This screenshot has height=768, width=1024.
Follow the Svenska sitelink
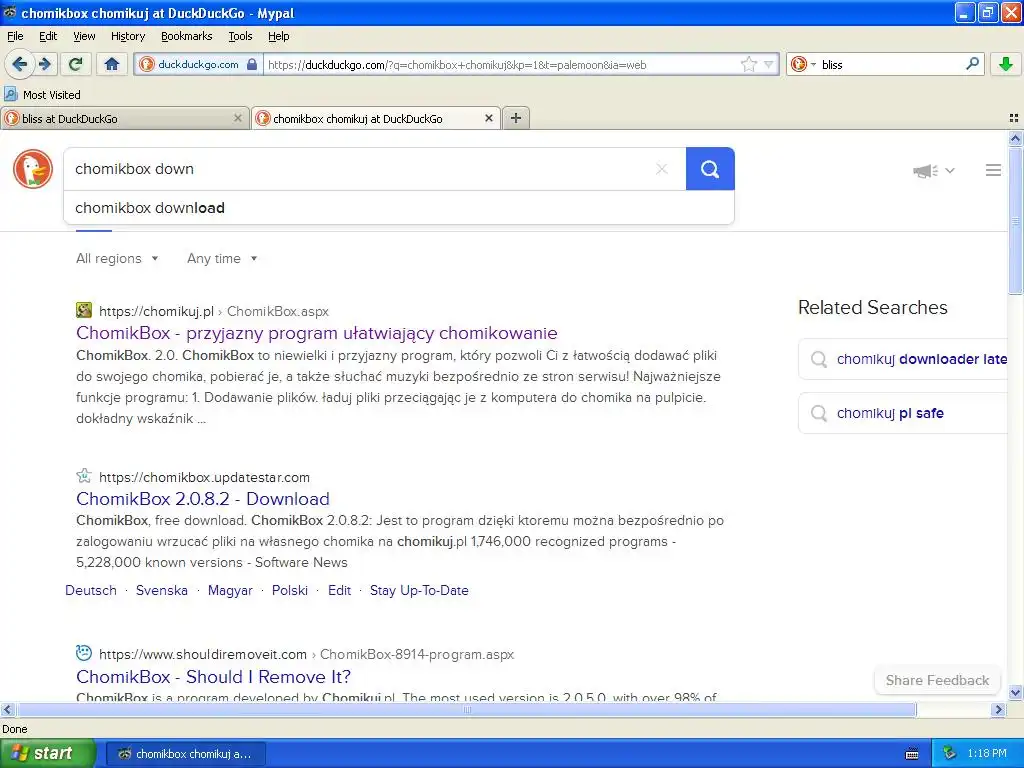161,590
